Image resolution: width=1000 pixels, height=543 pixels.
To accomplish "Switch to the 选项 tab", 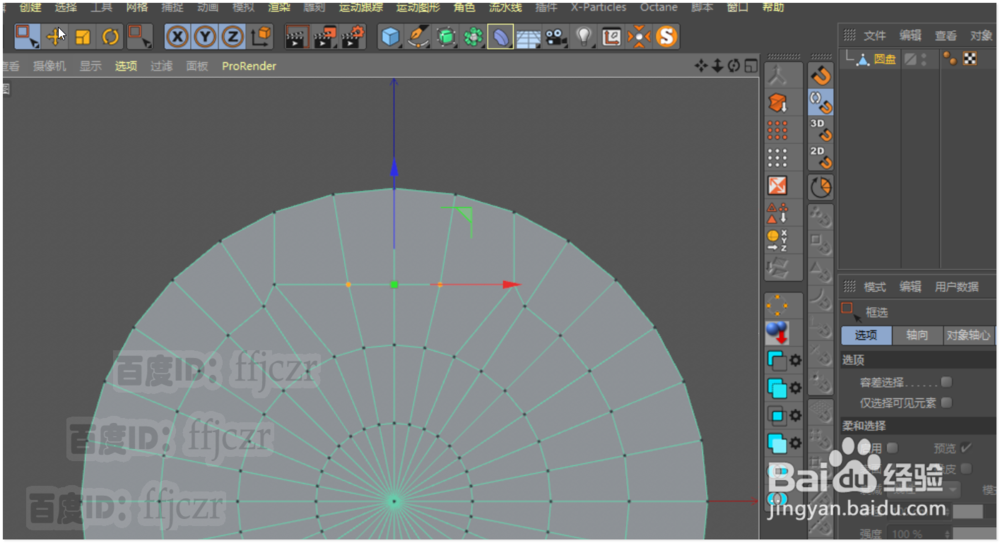I will 866,335.
